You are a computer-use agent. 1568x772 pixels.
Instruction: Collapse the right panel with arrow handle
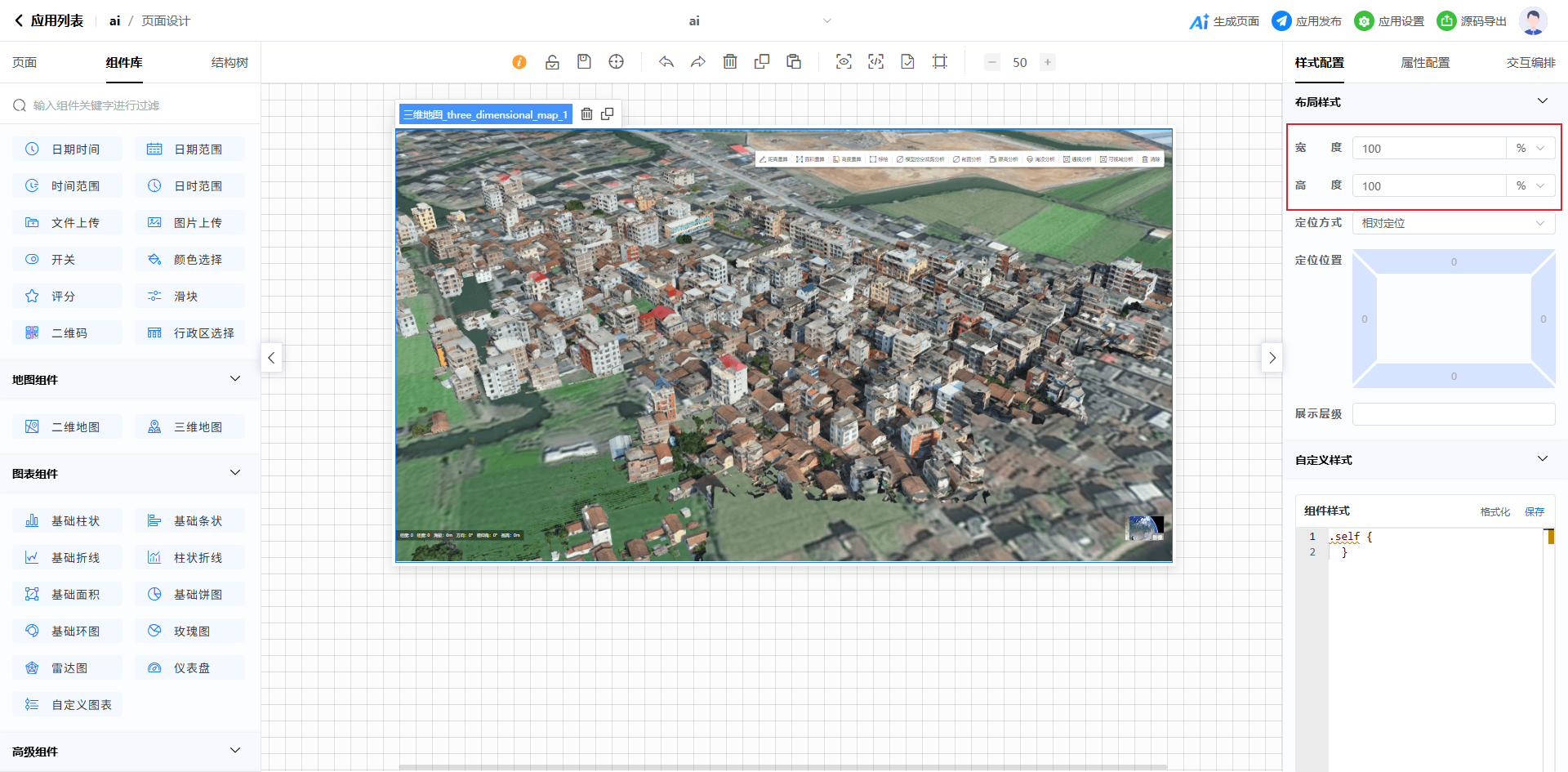point(1272,358)
